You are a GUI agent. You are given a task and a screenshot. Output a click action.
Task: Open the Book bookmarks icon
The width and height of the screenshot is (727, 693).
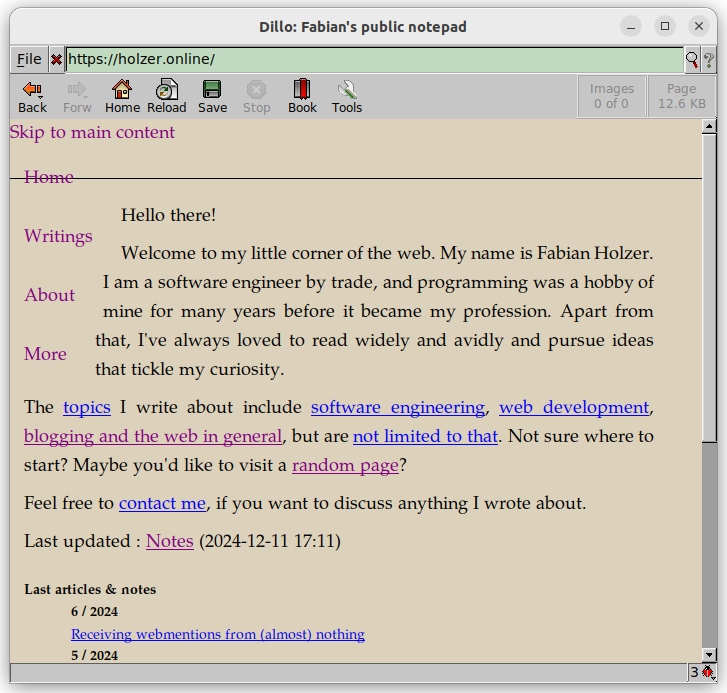pos(302,97)
